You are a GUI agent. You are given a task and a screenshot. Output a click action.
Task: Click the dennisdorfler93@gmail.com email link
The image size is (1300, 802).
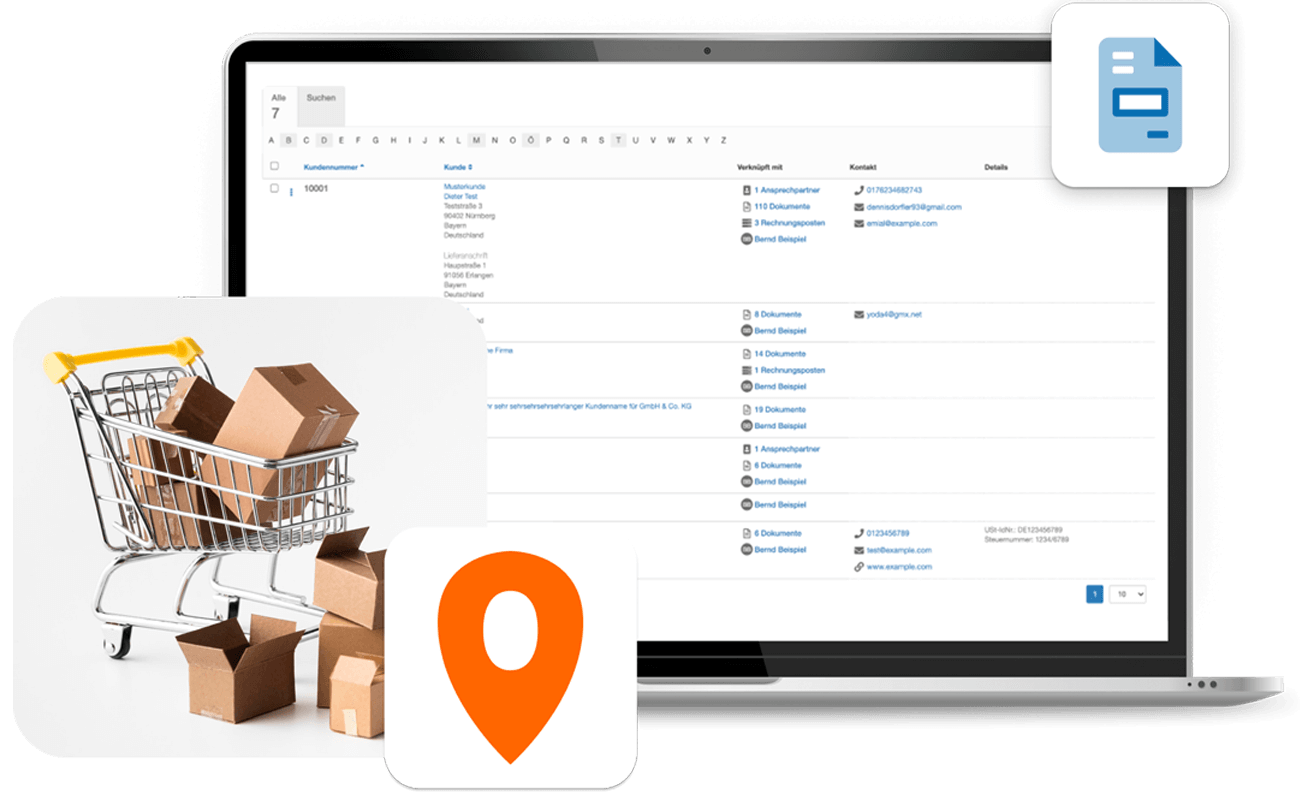tap(914, 207)
